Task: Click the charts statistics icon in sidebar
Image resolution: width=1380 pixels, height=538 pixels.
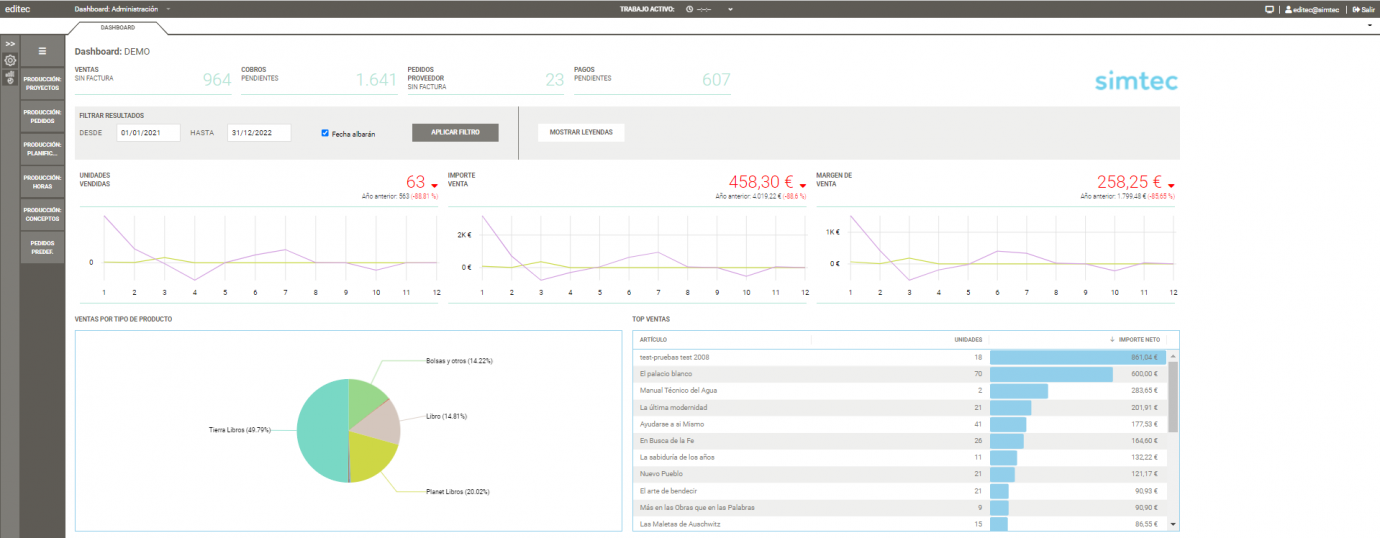Action: point(10,77)
